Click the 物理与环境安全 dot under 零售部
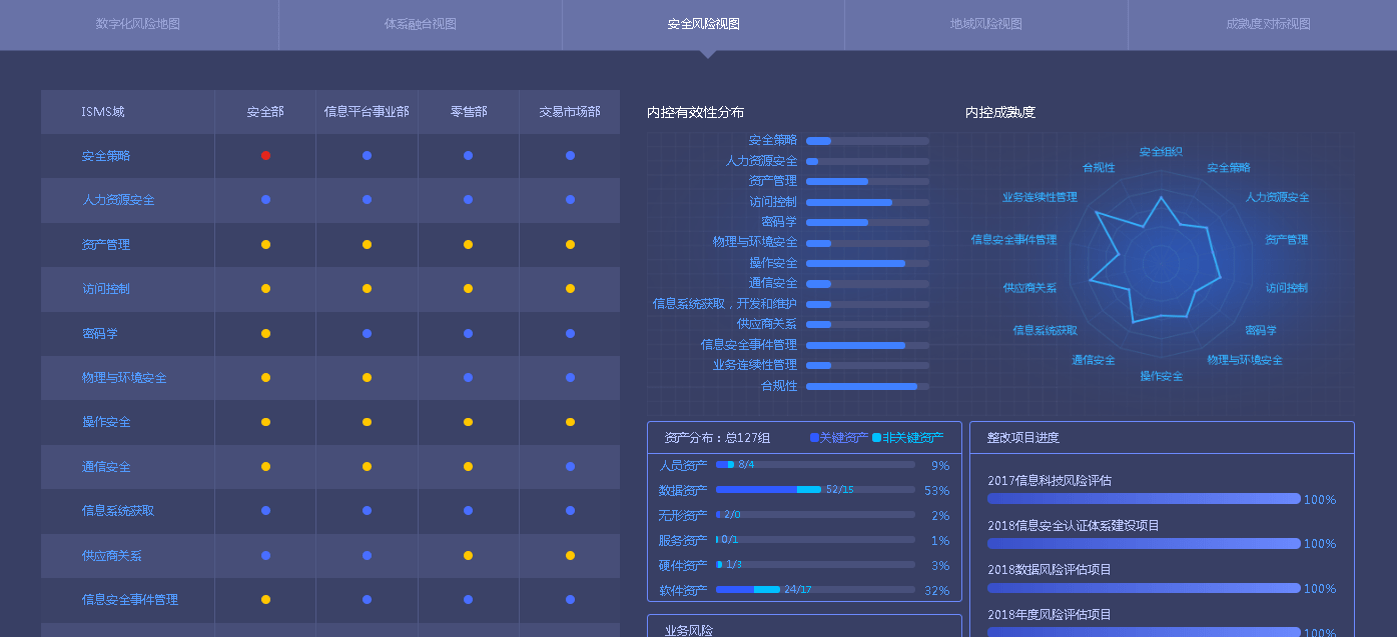The width and height of the screenshot is (1397, 637). [468, 378]
